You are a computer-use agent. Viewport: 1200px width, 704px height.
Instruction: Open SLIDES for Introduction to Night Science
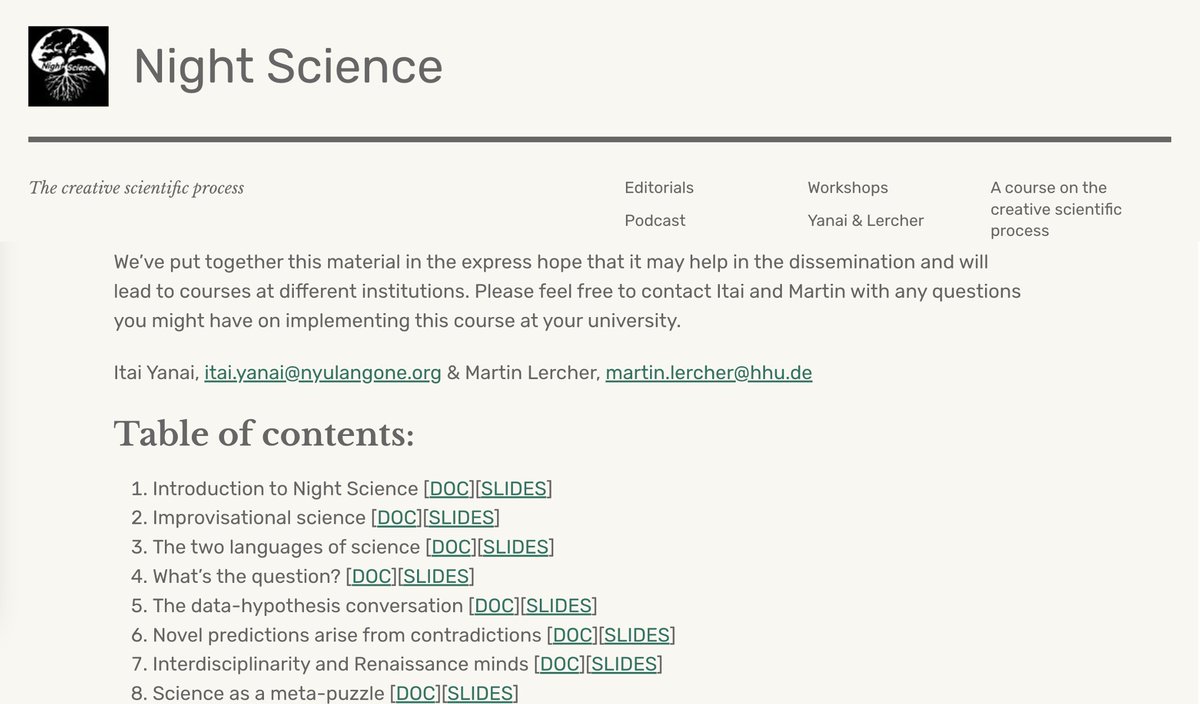[x=514, y=489]
